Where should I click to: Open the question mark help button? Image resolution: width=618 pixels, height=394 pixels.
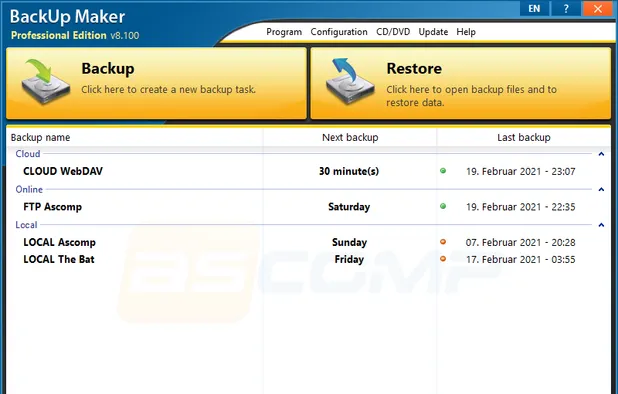[x=566, y=8]
